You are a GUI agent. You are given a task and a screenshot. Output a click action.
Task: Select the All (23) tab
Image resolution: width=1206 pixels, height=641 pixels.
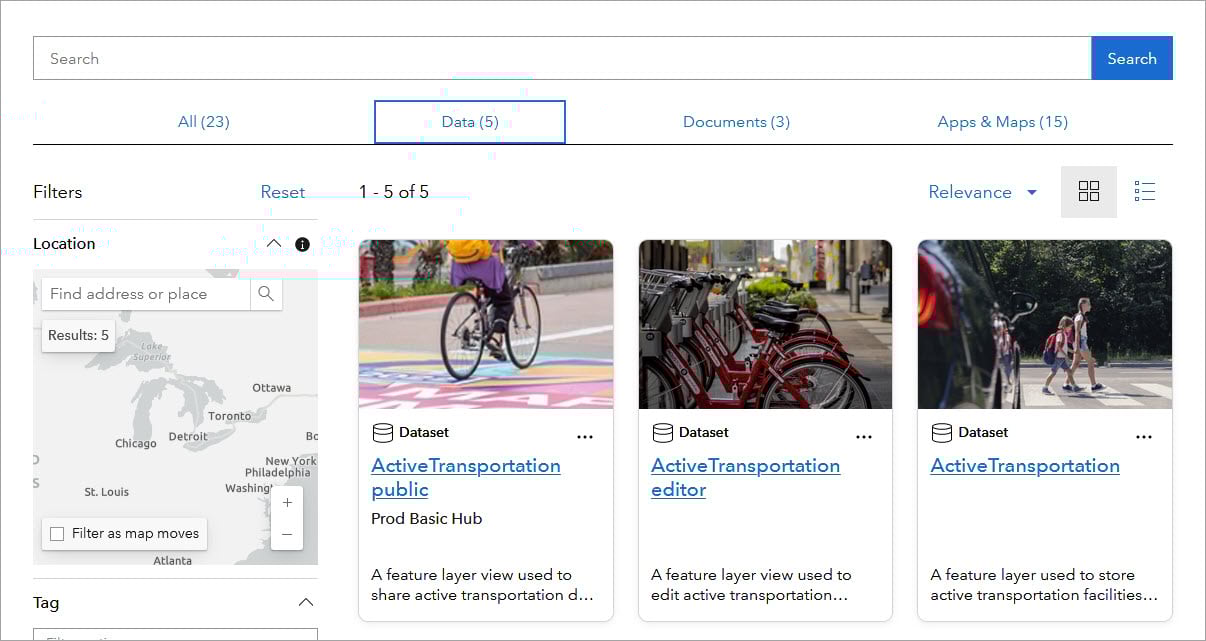(x=204, y=122)
